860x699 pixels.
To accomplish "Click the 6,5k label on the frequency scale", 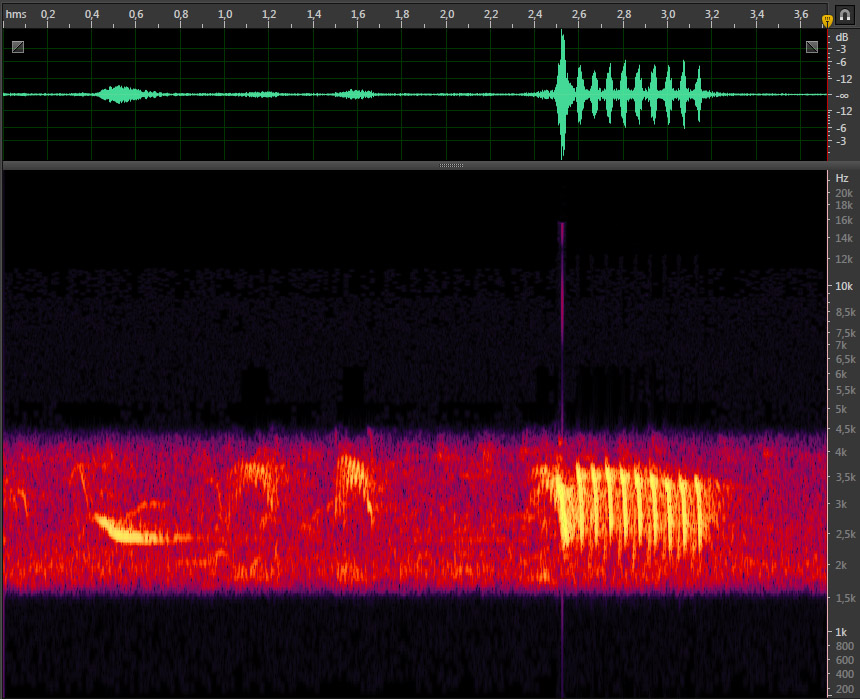I will [x=845, y=359].
